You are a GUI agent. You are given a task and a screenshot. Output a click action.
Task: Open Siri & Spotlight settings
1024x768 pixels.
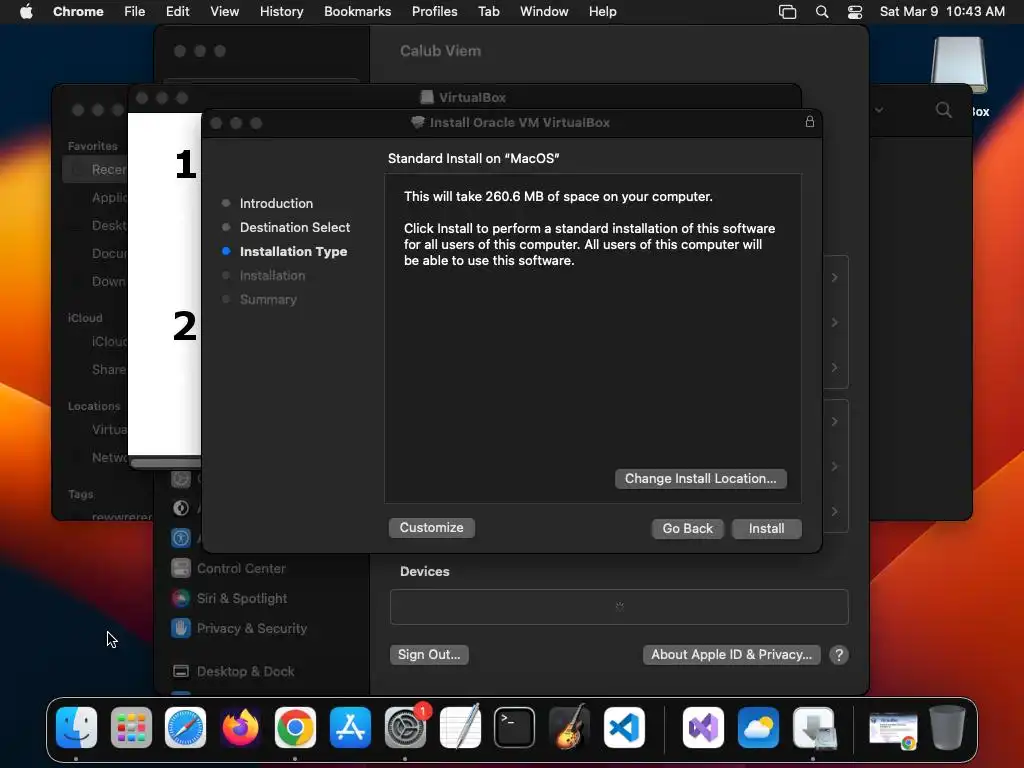tap(229, 598)
